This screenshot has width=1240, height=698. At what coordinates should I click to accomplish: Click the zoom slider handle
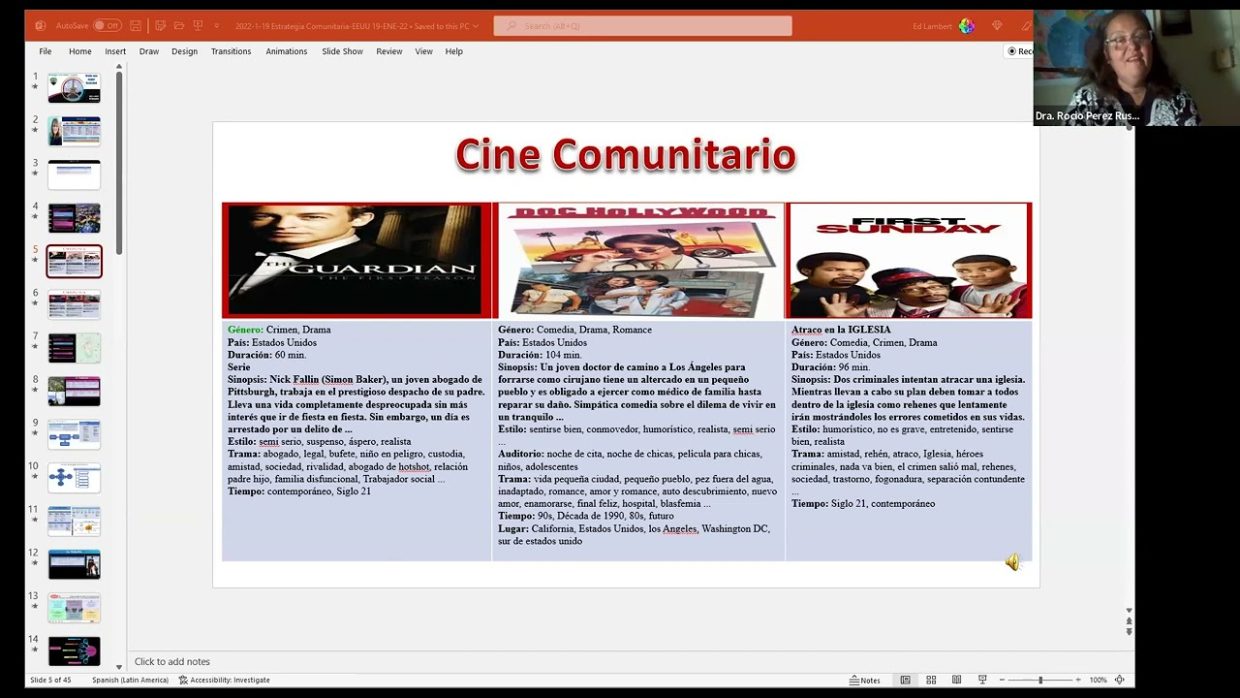[x=1040, y=680]
